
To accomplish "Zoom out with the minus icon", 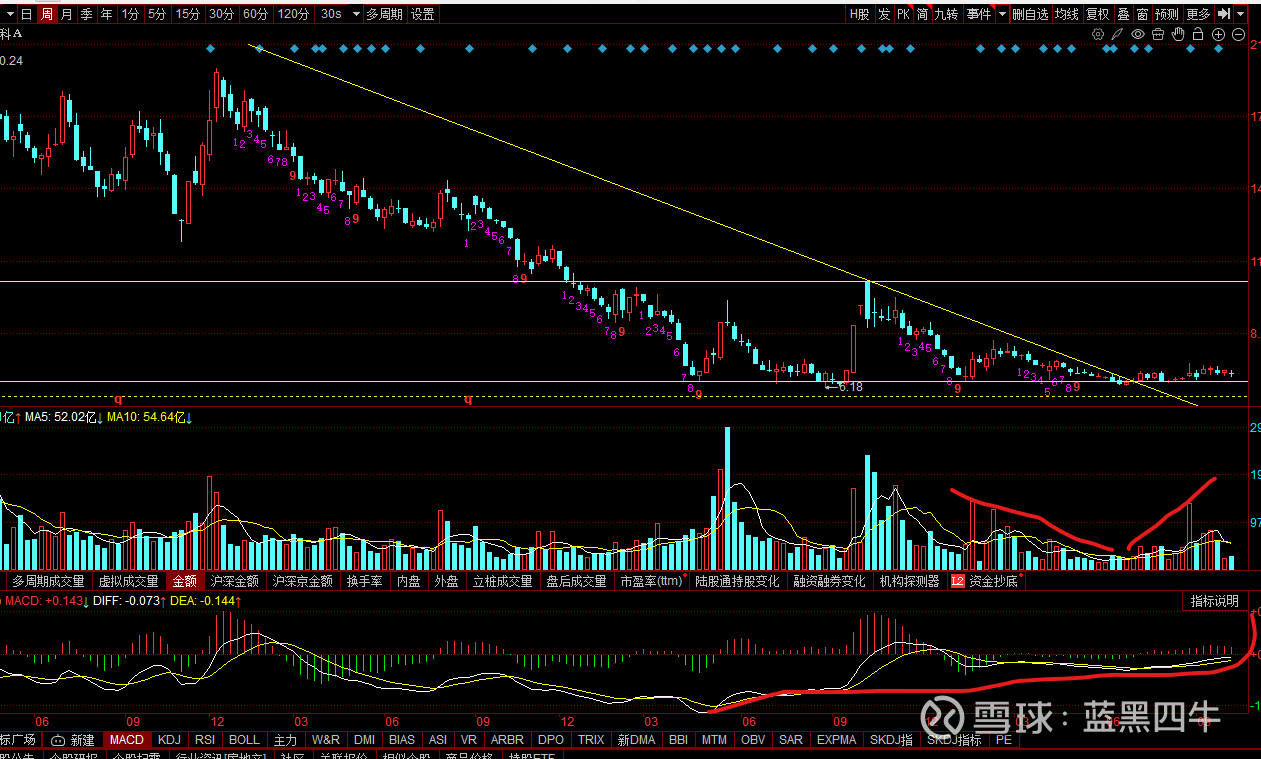I will coord(1238,34).
